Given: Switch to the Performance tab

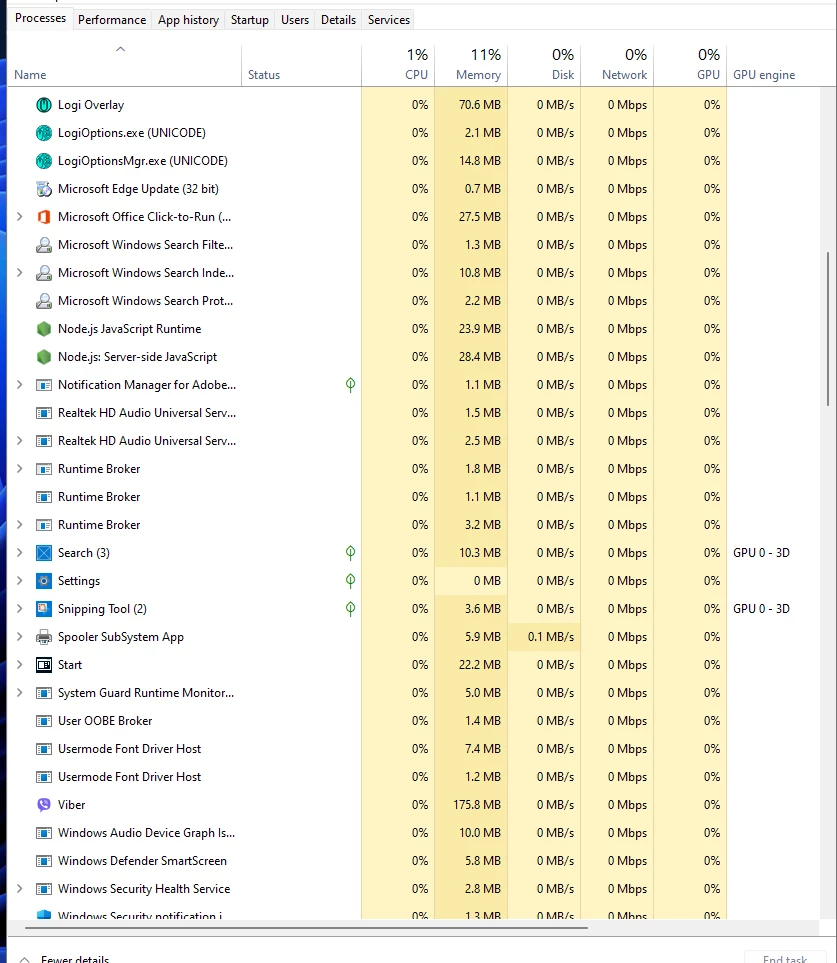Looking at the screenshot, I should (x=112, y=20).
